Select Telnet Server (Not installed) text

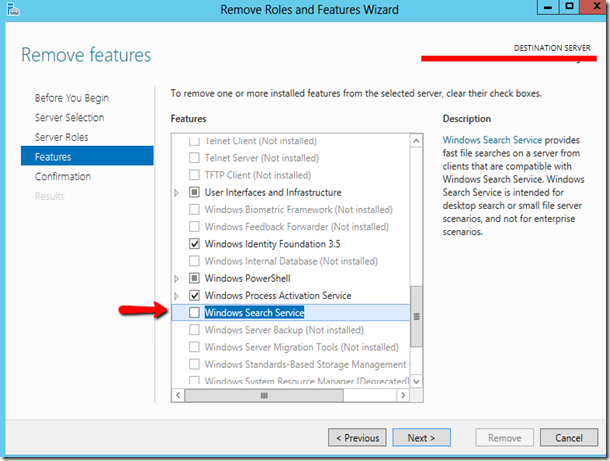[261, 158]
